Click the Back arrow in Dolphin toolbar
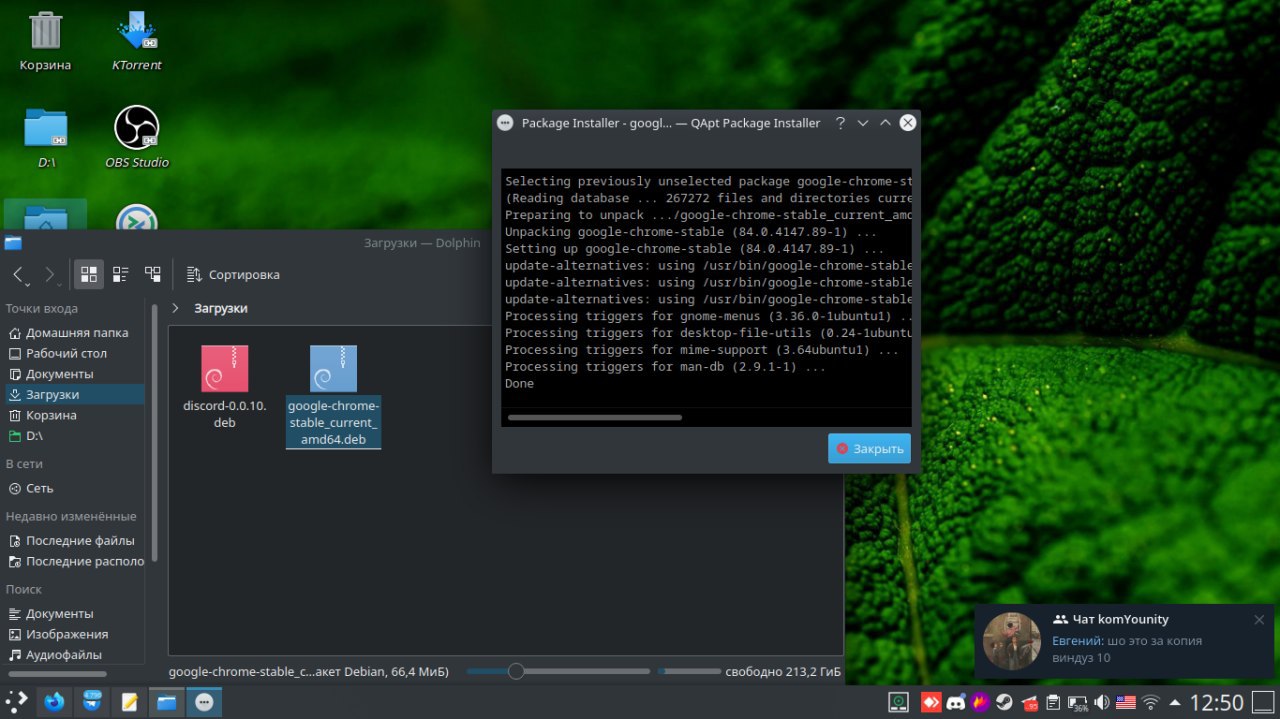Screen dimensions: 1280x719 click(x=19, y=274)
